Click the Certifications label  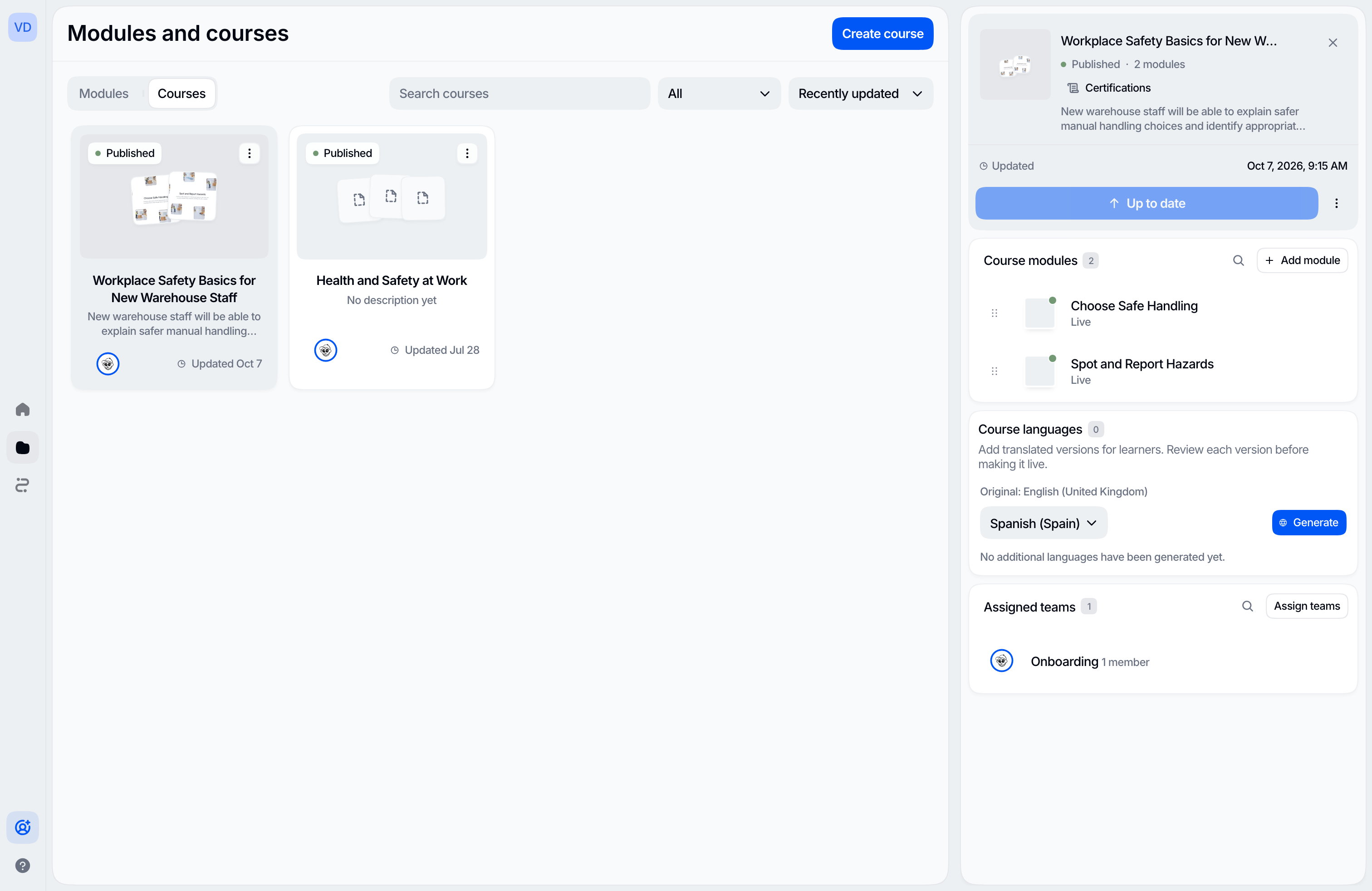[1118, 88]
